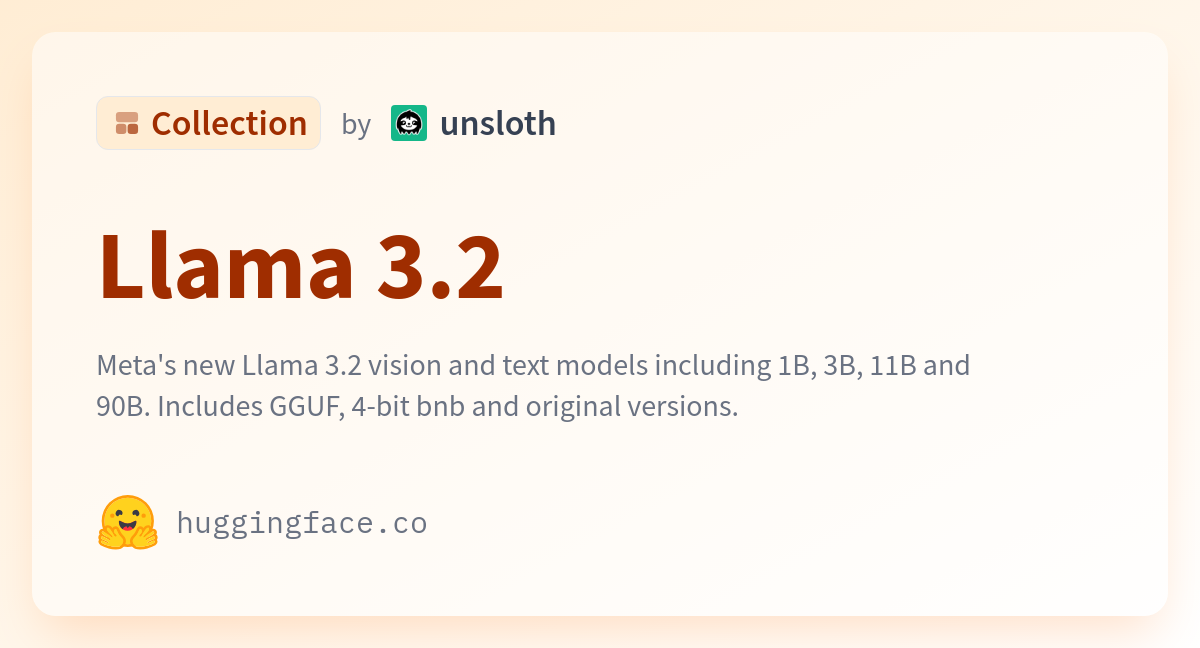Click the "11B" model size text
The width and height of the screenshot is (1200, 648).
pyautogui.click(x=893, y=365)
